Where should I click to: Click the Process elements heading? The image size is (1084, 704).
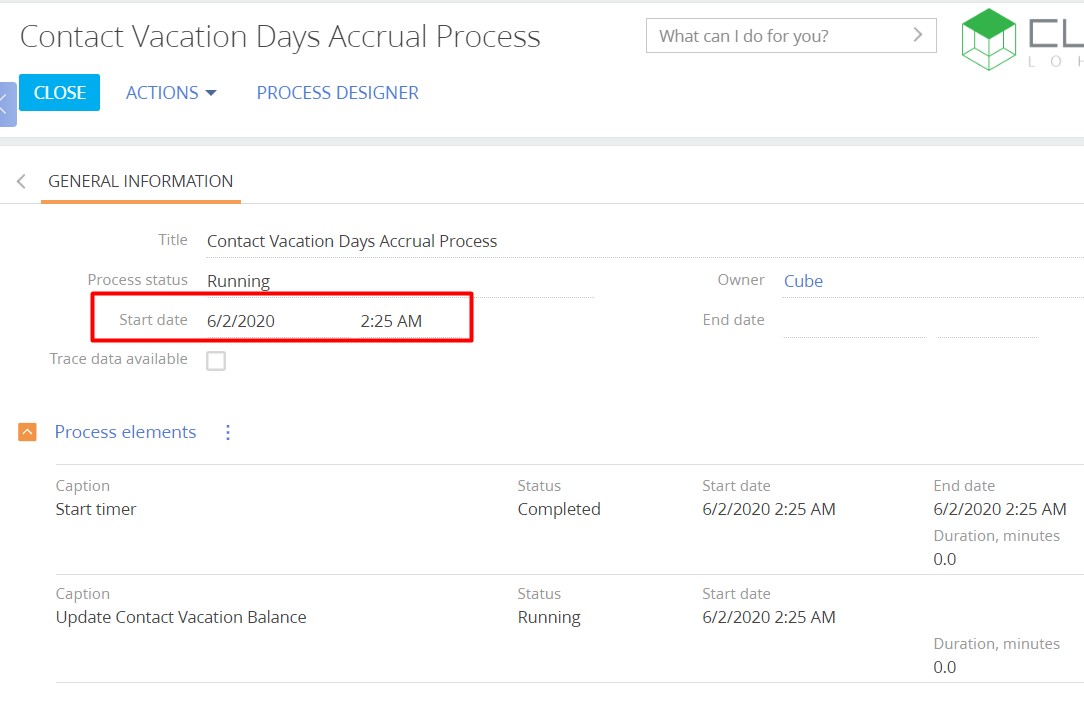125,432
